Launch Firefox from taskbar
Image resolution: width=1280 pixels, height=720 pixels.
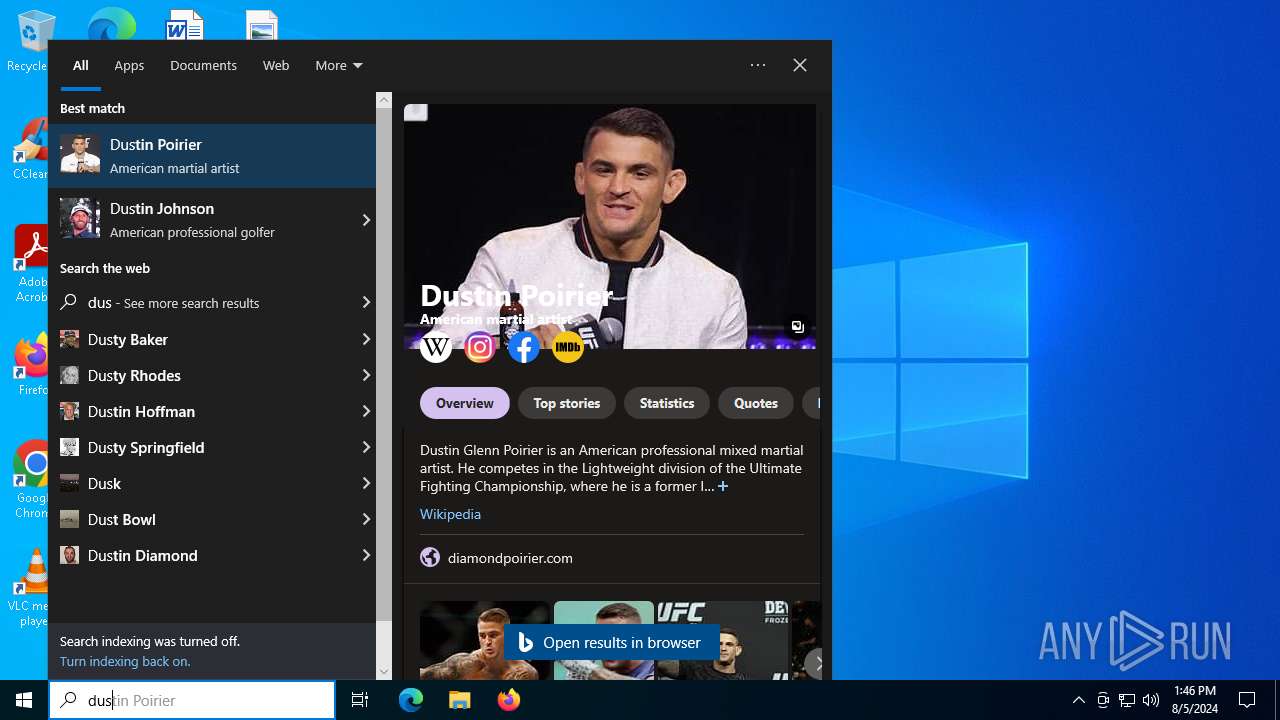(509, 700)
